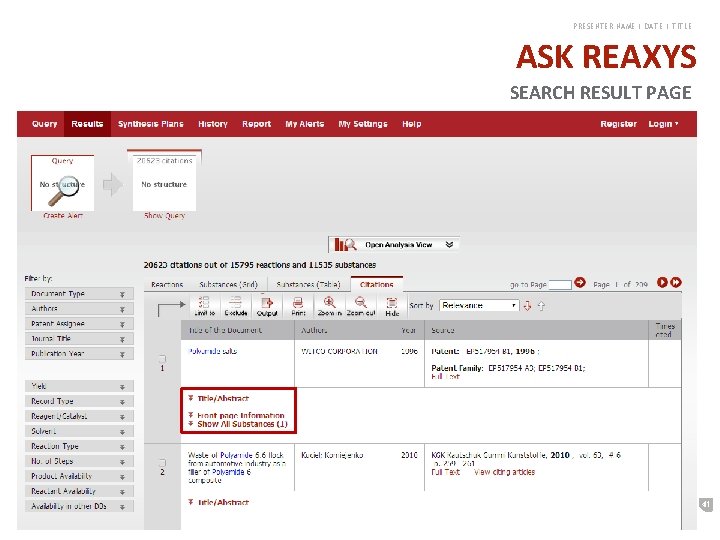The image size is (720, 540).
Task: Click the slide speaker icon at bottom right
Action: (x=706, y=504)
